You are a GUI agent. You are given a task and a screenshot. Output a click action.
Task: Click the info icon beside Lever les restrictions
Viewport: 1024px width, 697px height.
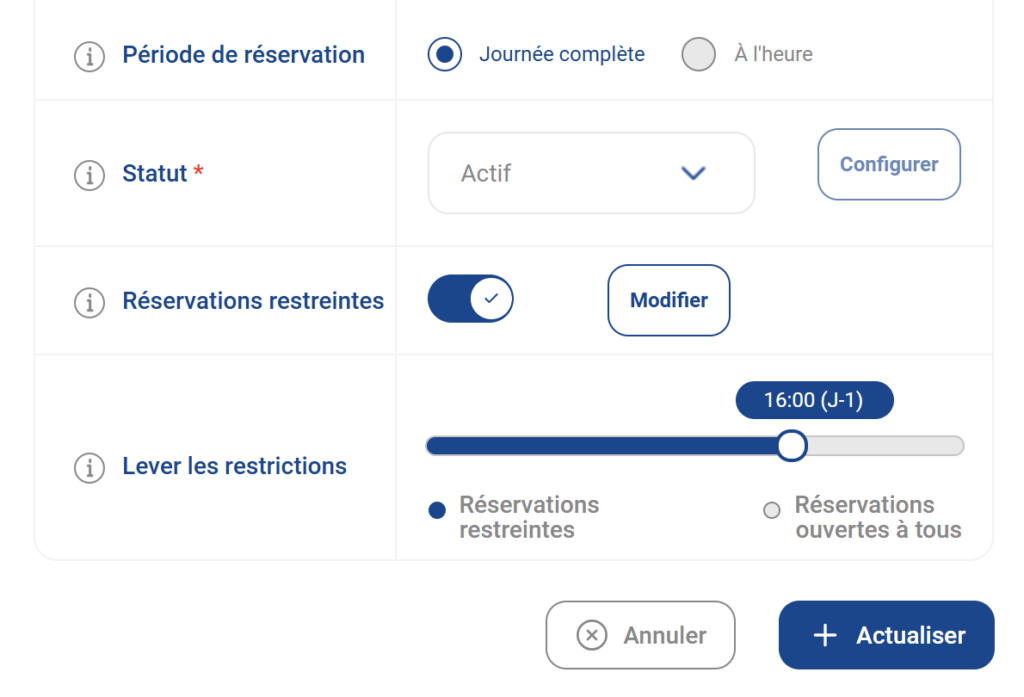(89, 467)
